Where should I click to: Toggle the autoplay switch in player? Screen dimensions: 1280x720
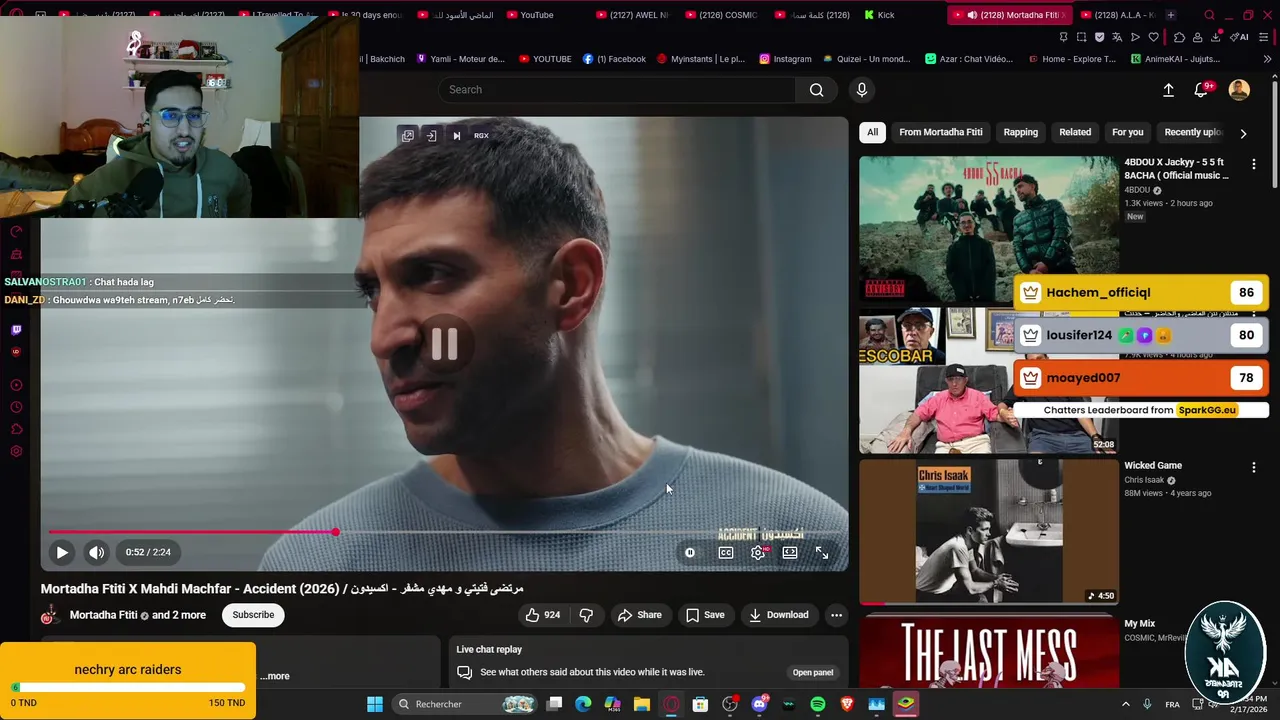(690, 552)
